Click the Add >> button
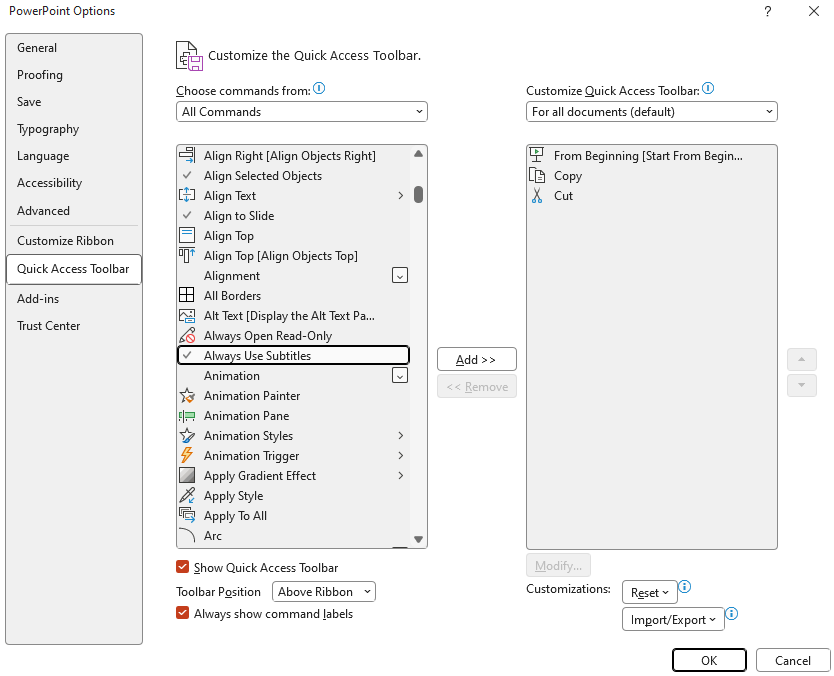Viewport: 834px width, 676px height. point(476,360)
